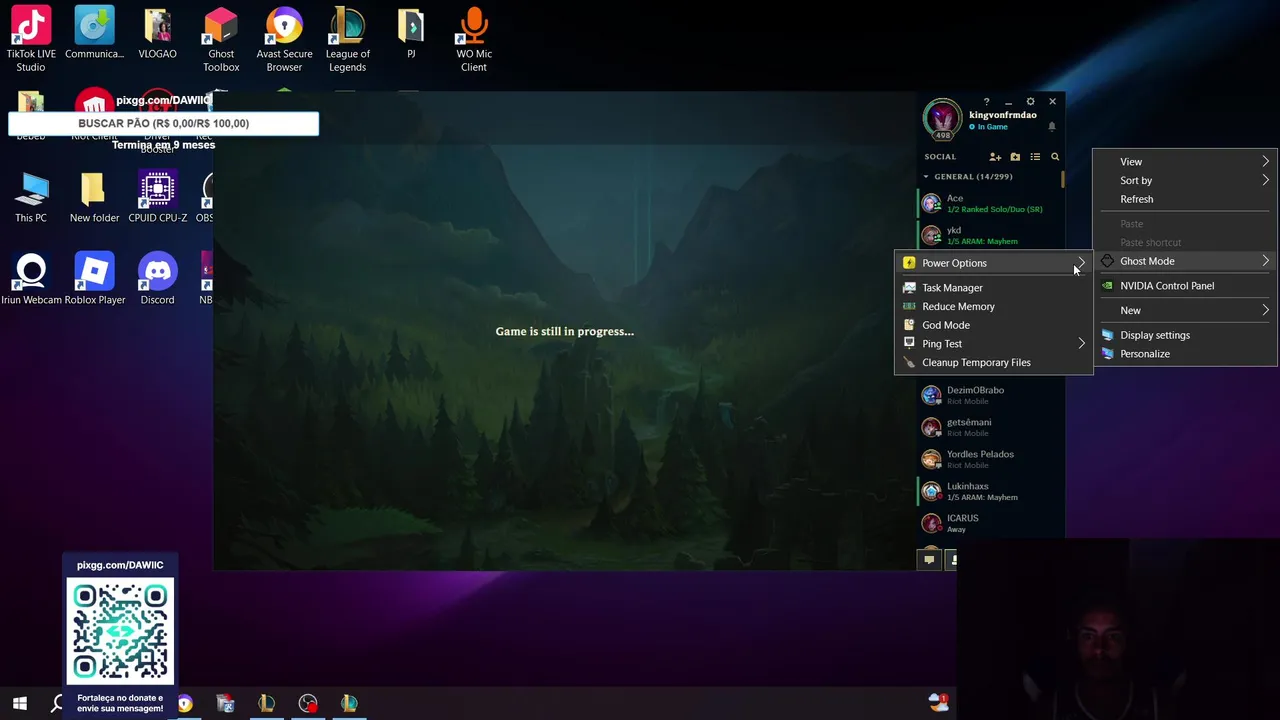
Task: Open WO Mic Client desktop icon
Action: [474, 40]
